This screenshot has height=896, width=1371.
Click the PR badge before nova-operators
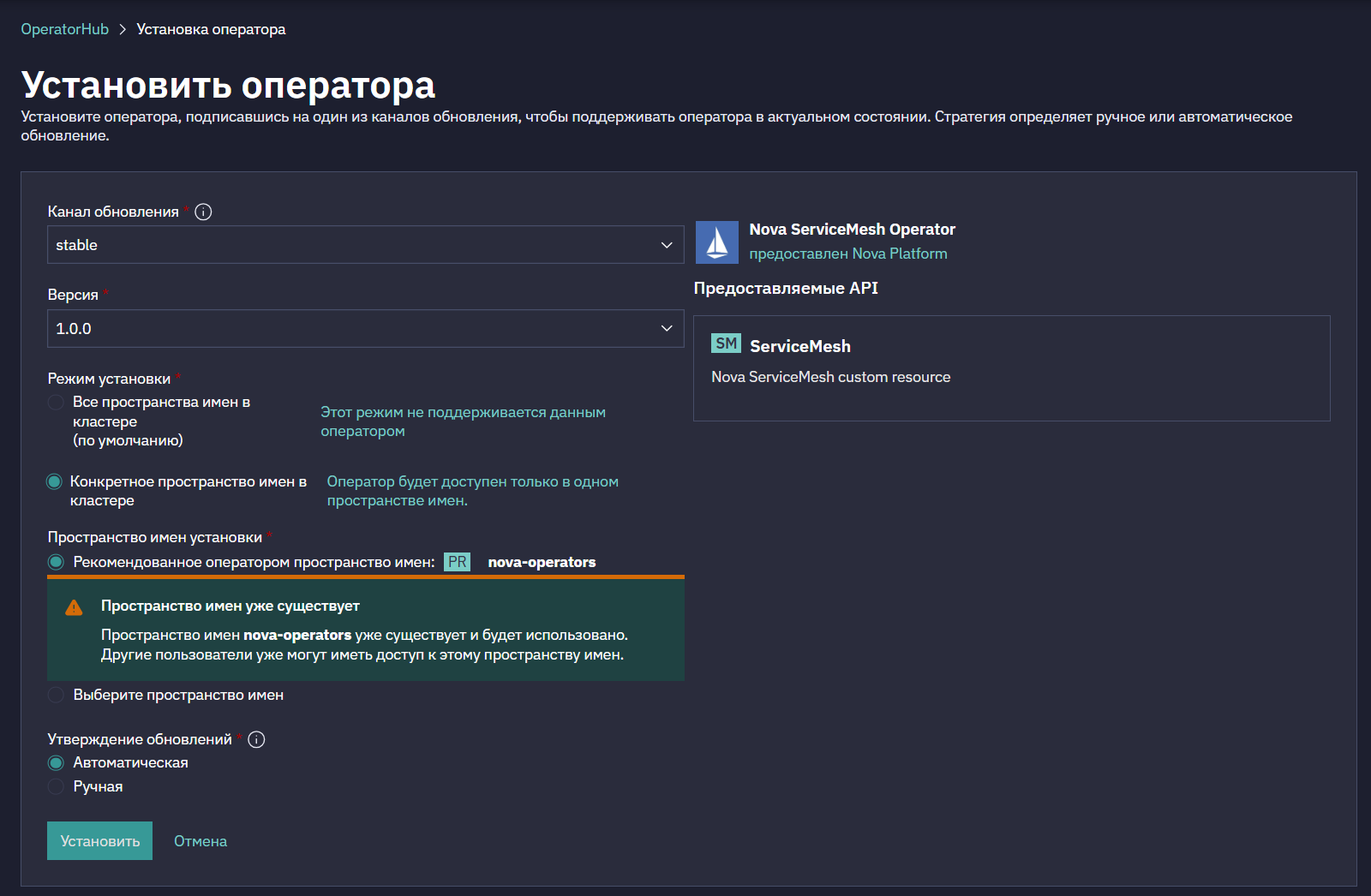pyautogui.click(x=457, y=562)
